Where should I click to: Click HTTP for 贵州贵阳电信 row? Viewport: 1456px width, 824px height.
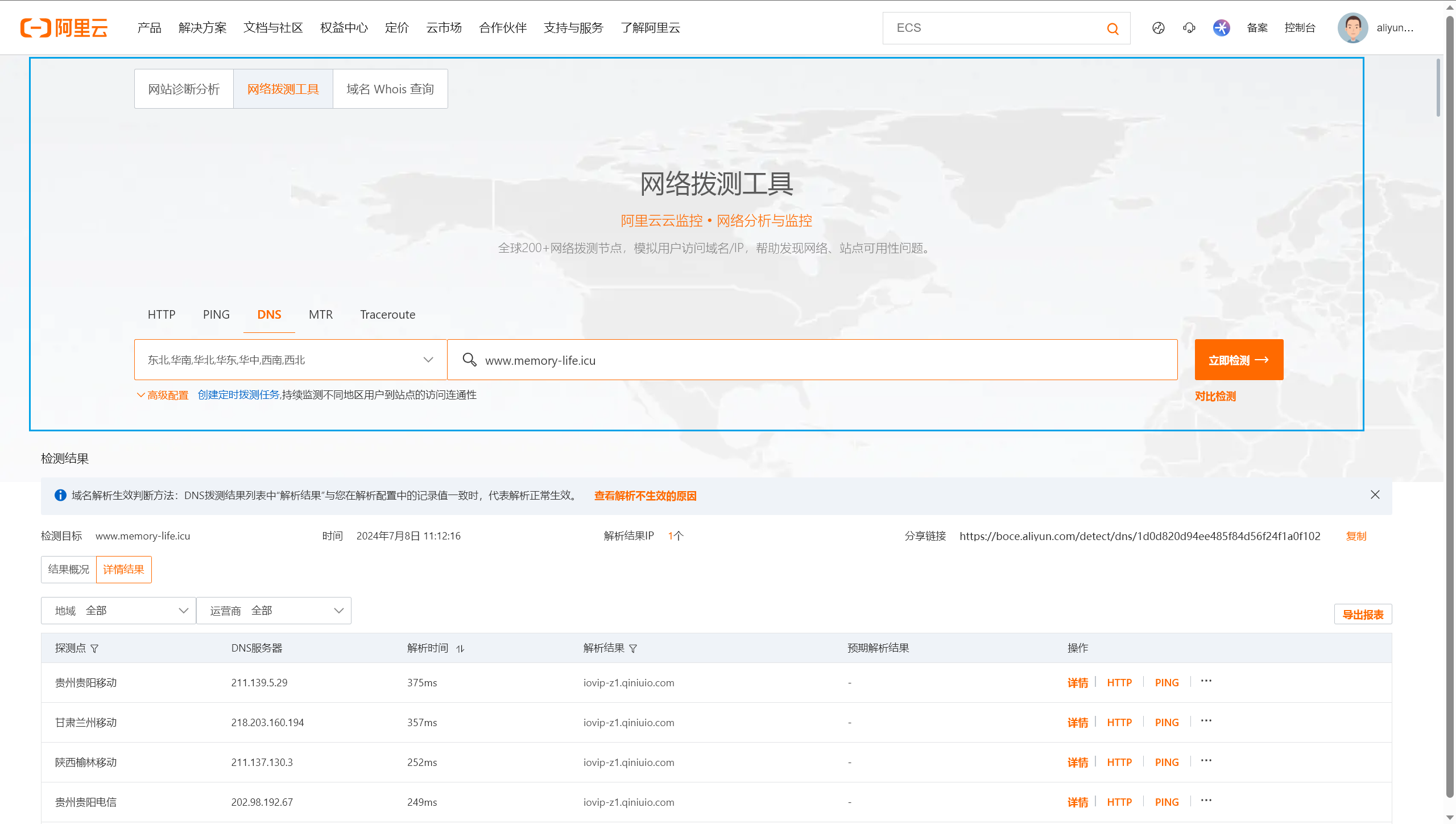click(x=1119, y=802)
